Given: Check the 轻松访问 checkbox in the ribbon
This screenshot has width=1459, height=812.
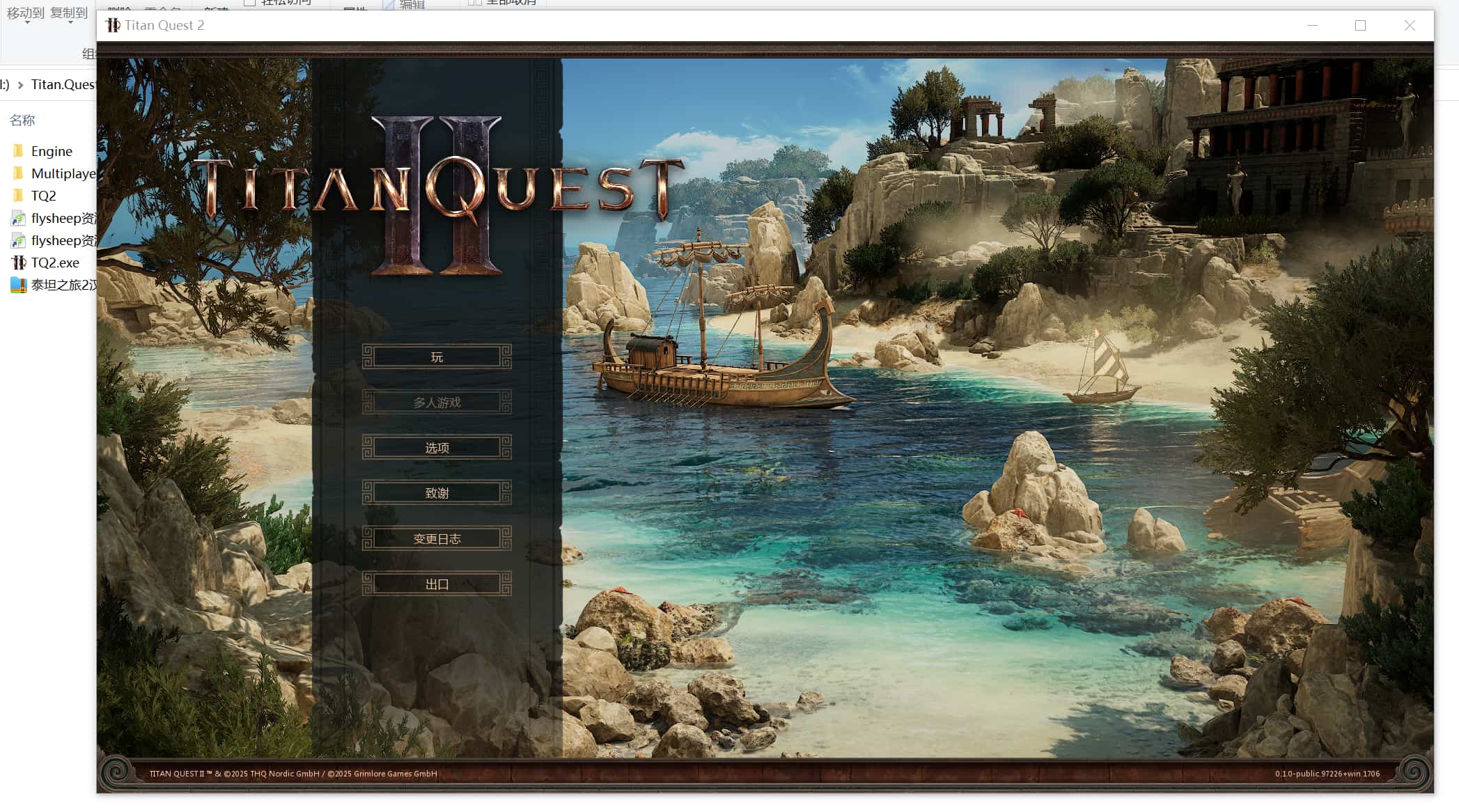Looking at the screenshot, I should point(249,2).
